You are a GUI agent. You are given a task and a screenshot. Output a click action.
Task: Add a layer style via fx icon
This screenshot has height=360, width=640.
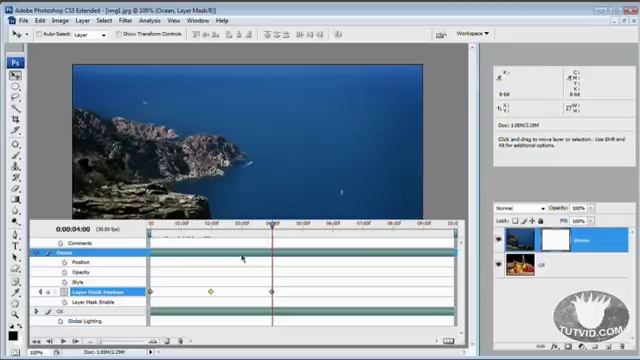pos(554,347)
